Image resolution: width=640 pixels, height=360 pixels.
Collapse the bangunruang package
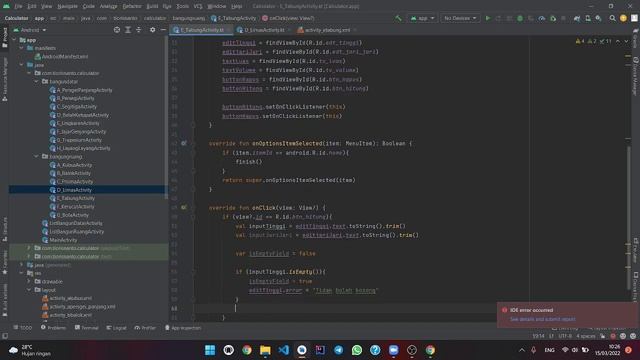pyautogui.click(x=36, y=157)
